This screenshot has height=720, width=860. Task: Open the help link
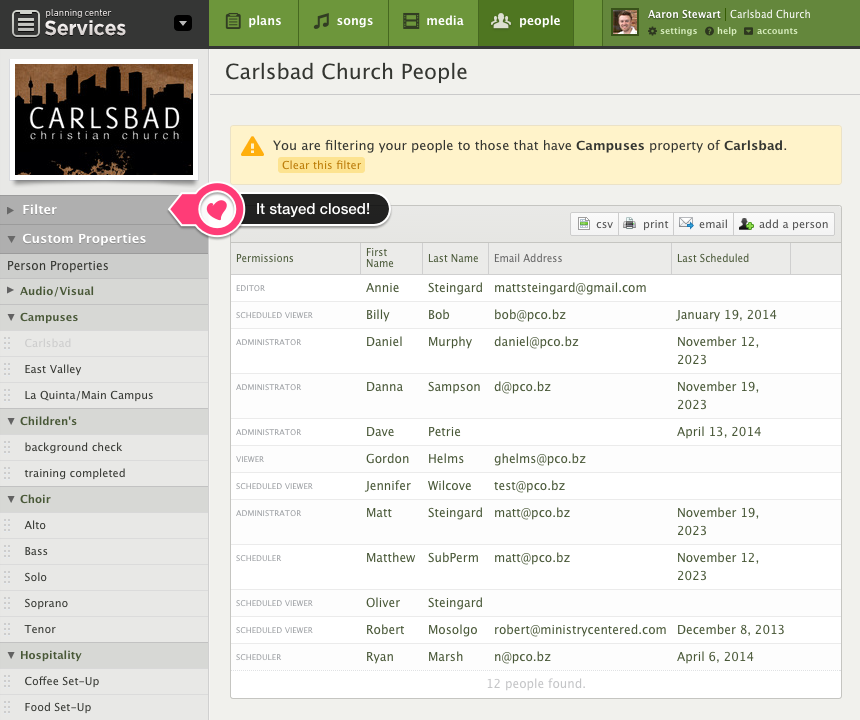pos(722,32)
